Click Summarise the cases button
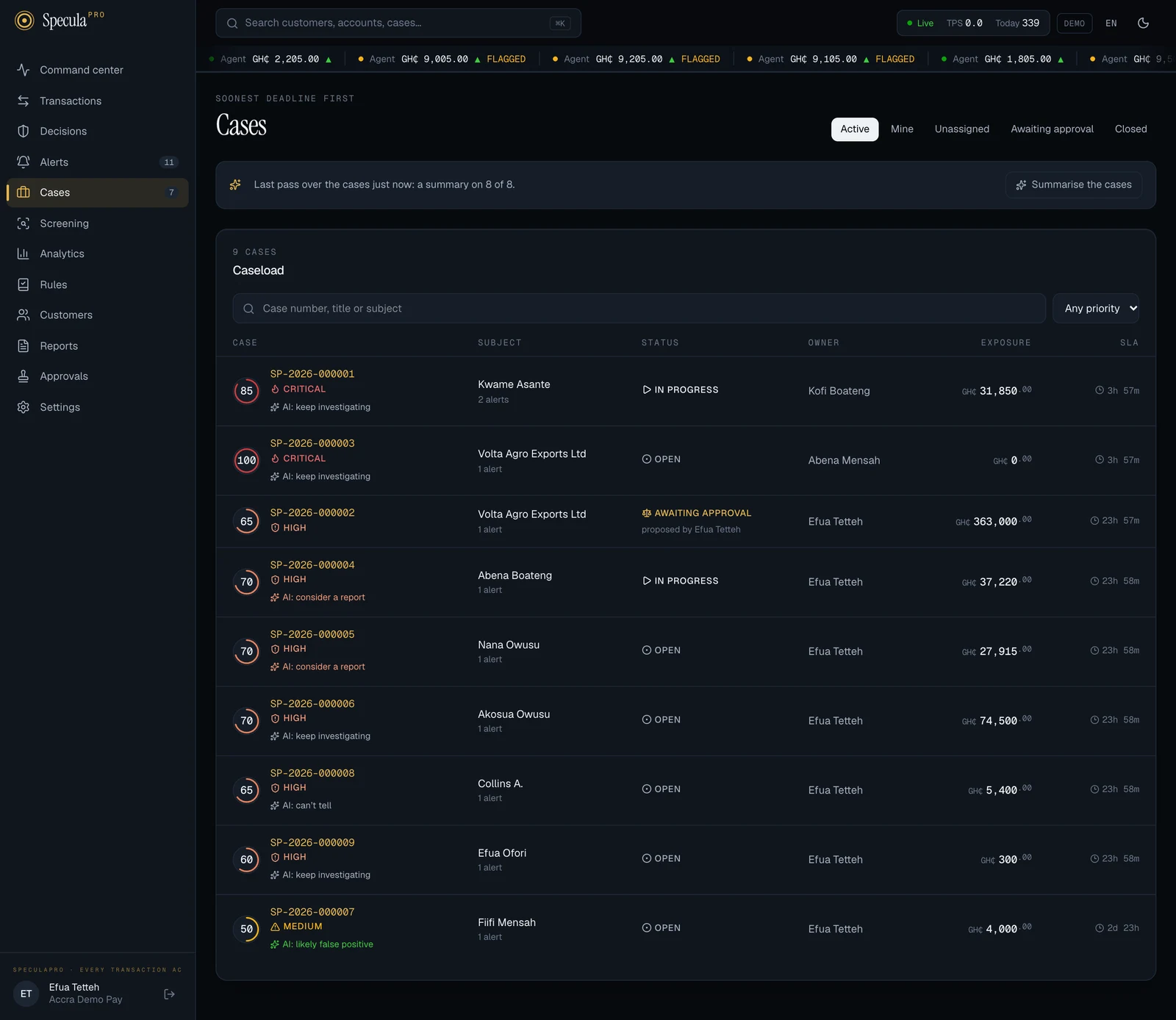Image resolution: width=1176 pixels, height=1020 pixels. point(1074,184)
